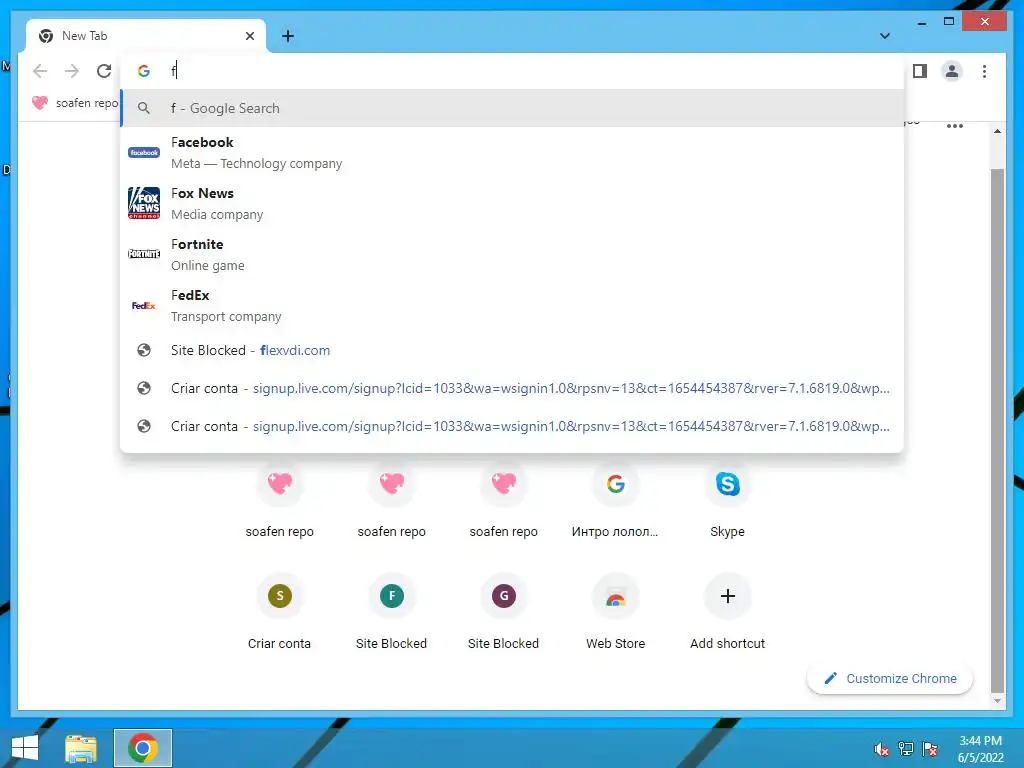Image resolution: width=1024 pixels, height=768 pixels.
Task: Click the muted volume tray icon
Action: coord(881,749)
